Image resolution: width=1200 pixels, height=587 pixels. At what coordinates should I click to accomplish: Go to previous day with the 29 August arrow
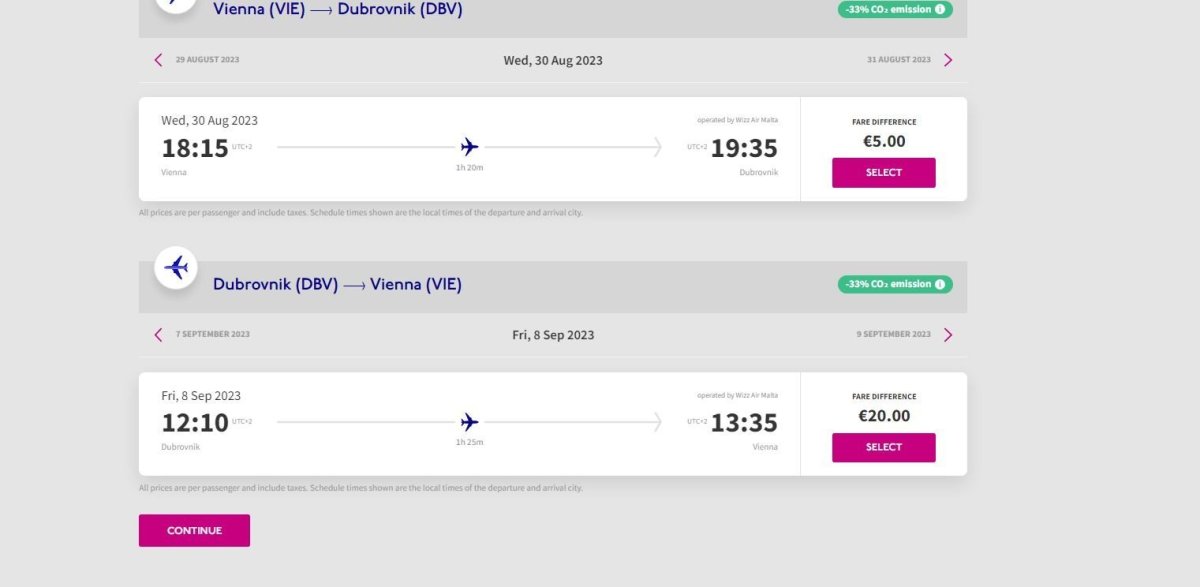(158, 60)
